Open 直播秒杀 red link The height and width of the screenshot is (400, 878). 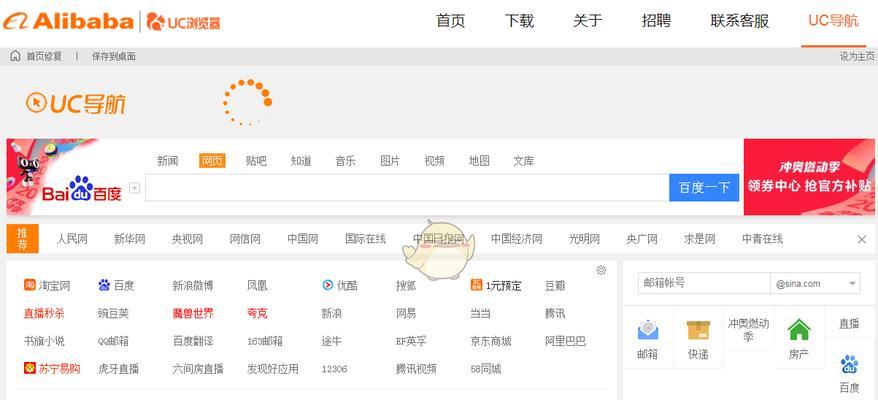click(44, 313)
